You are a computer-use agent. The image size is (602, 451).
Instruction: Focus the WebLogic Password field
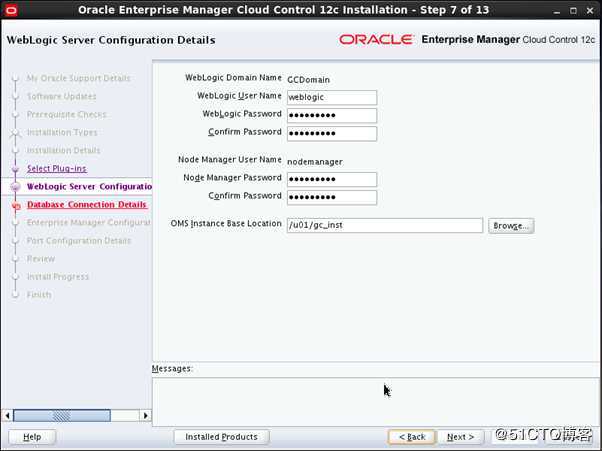332,115
